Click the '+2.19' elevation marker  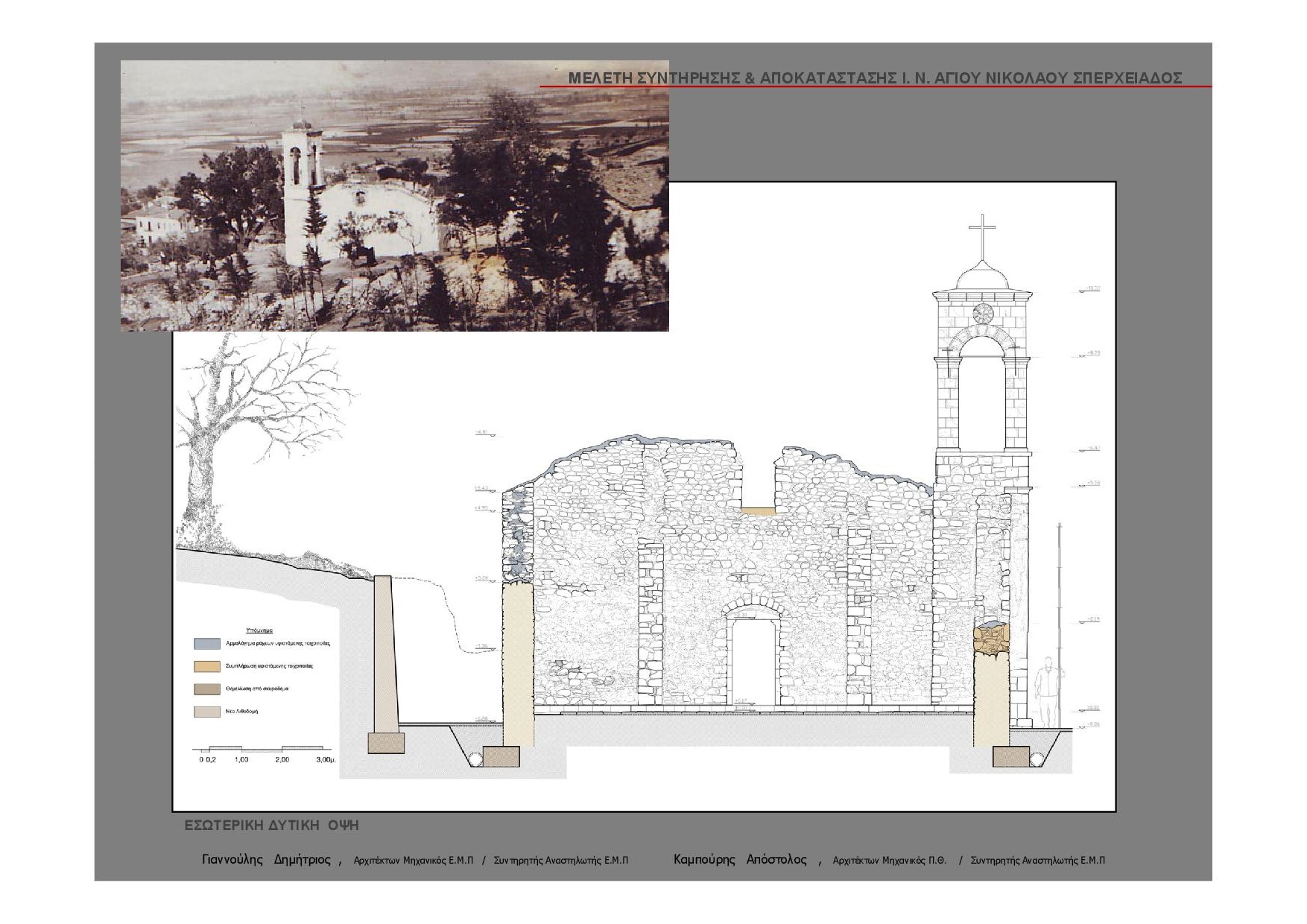[1089, 620]
